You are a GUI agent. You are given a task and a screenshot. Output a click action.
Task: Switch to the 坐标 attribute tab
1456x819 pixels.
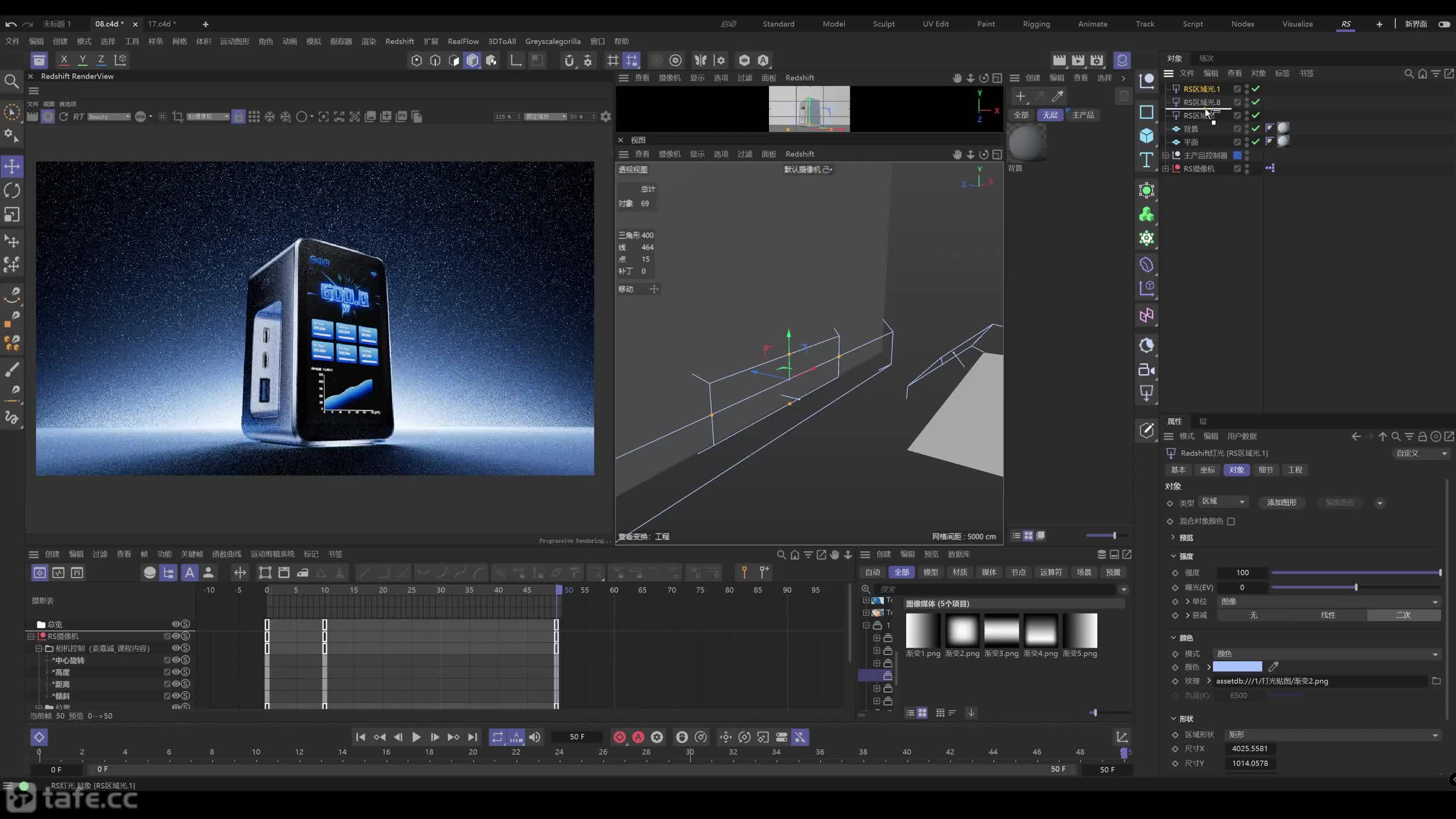(1207, 470)
